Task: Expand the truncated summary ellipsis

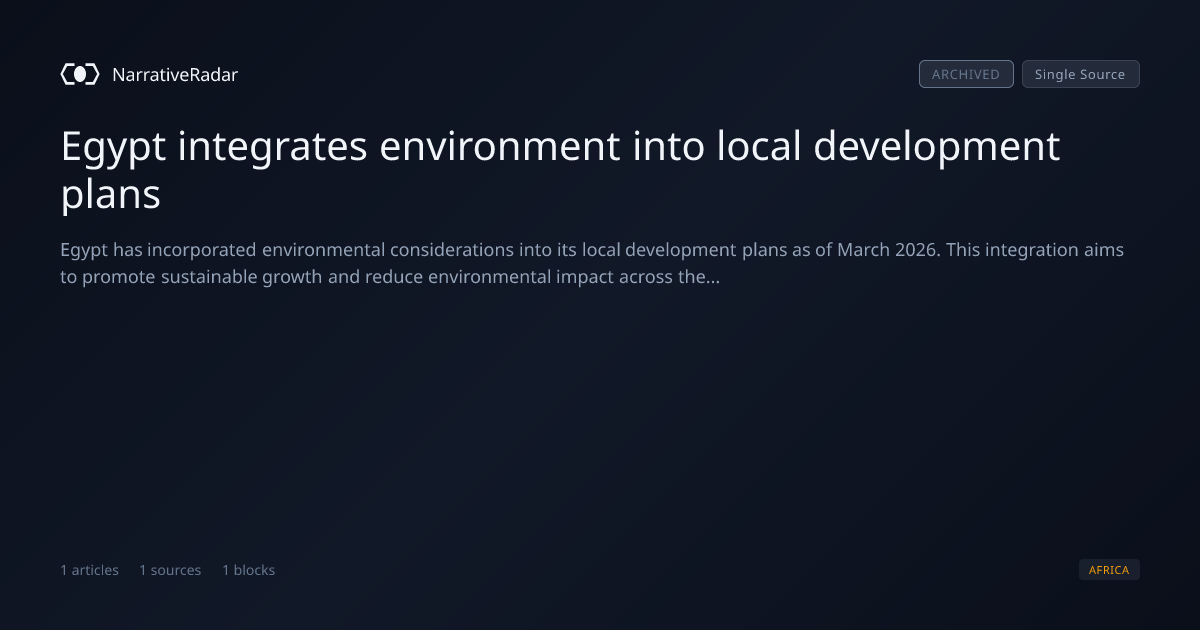Action: pos(713,279)
